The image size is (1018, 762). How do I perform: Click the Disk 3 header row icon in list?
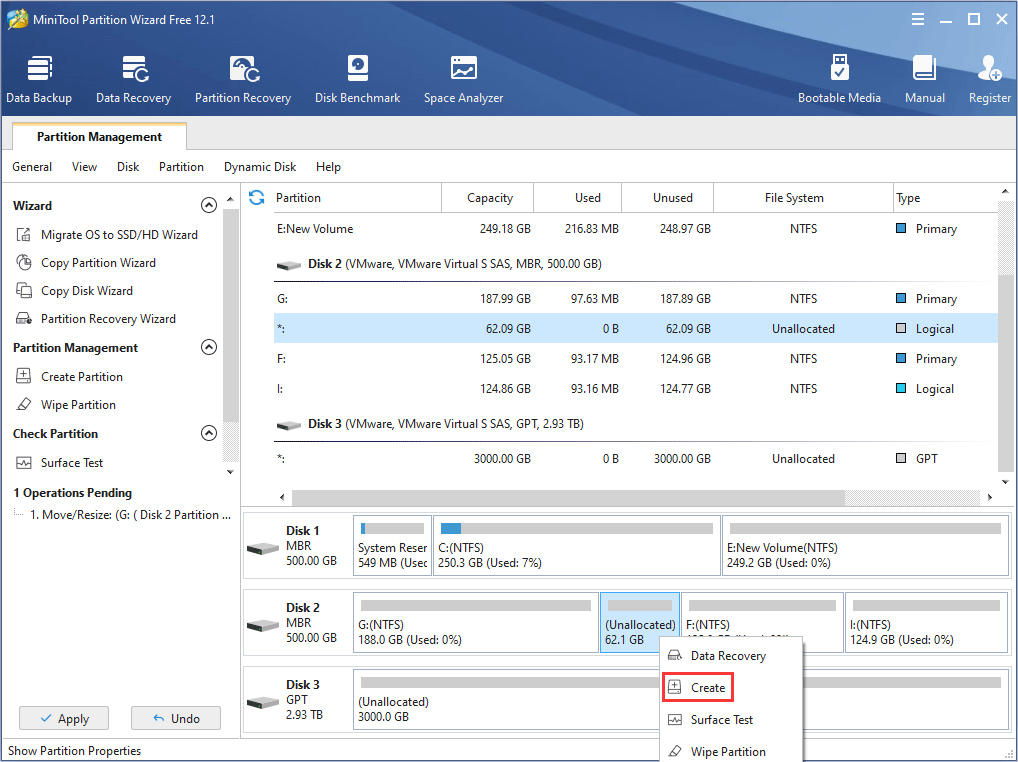pyautogui.click(x=289, y=425)
